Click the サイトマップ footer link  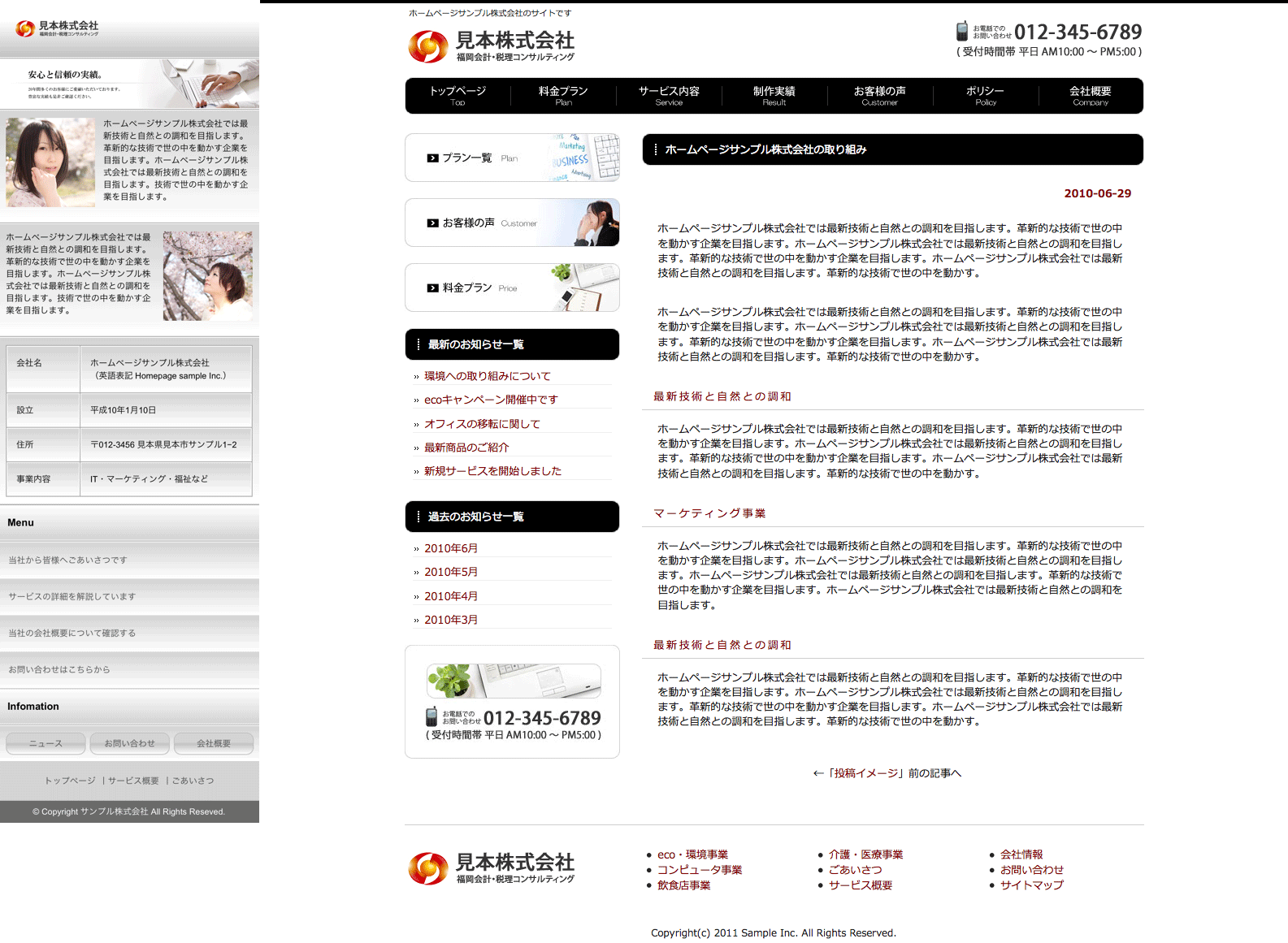click(1031, 885)
